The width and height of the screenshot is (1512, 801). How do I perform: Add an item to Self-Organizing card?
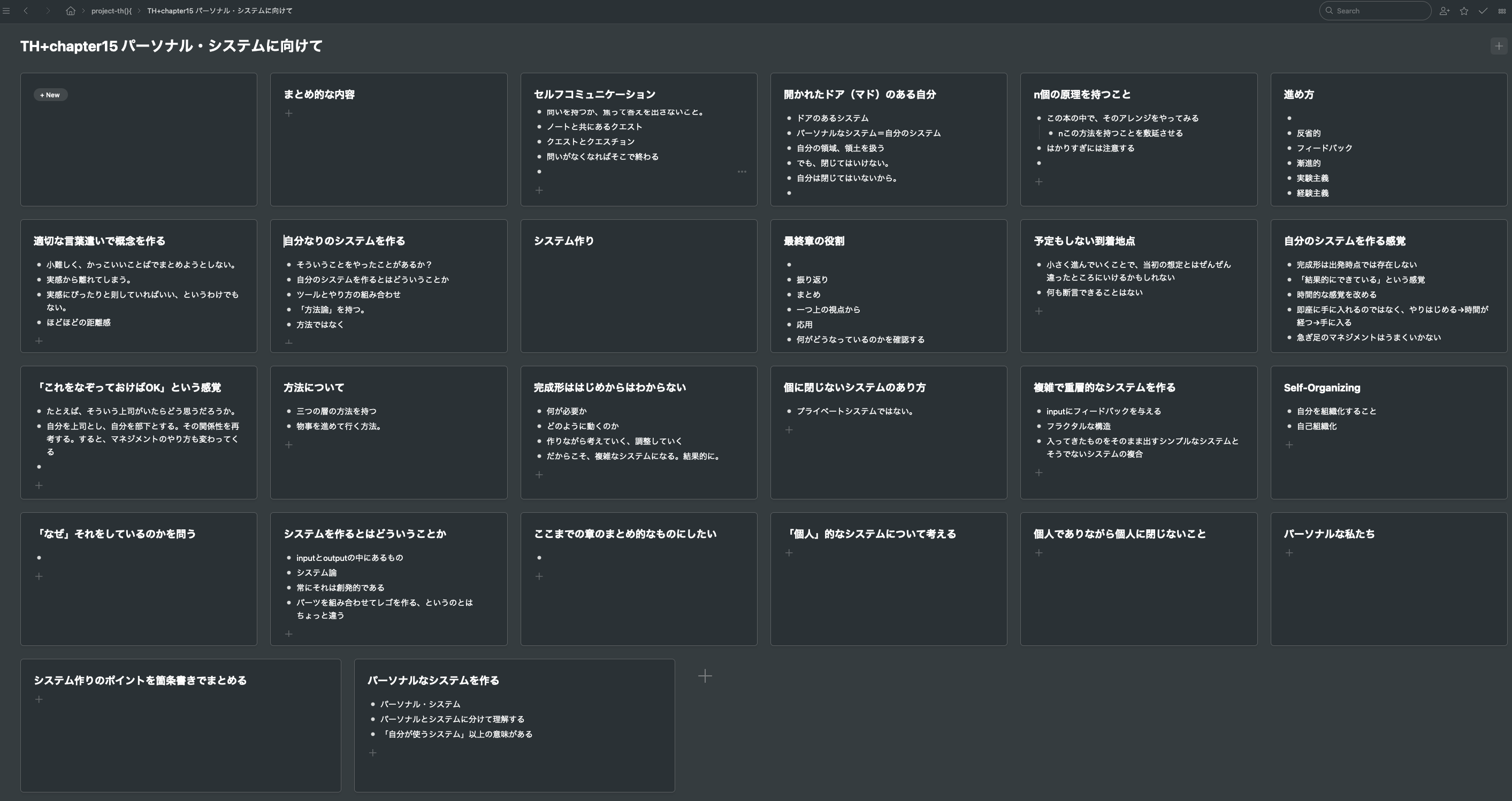(1289, 445)
